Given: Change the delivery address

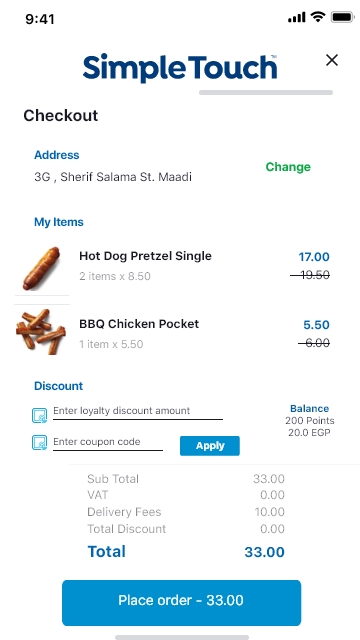Looking at the screenshot, I should pyautogui.click(x=288, y=167).
